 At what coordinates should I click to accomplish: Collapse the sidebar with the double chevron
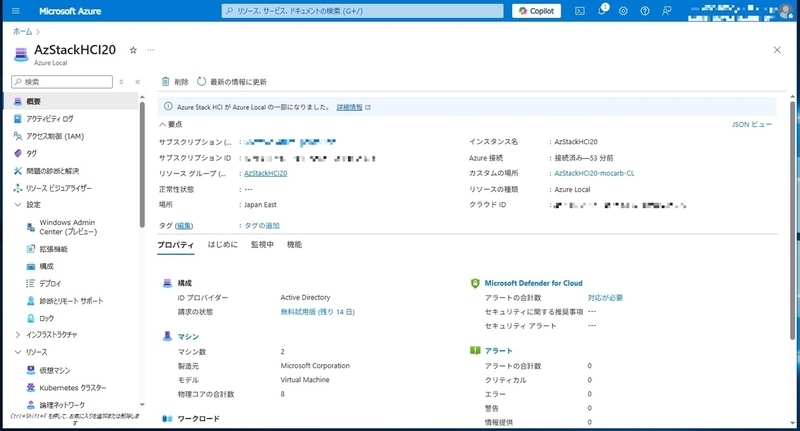click(x=137, y=82)
